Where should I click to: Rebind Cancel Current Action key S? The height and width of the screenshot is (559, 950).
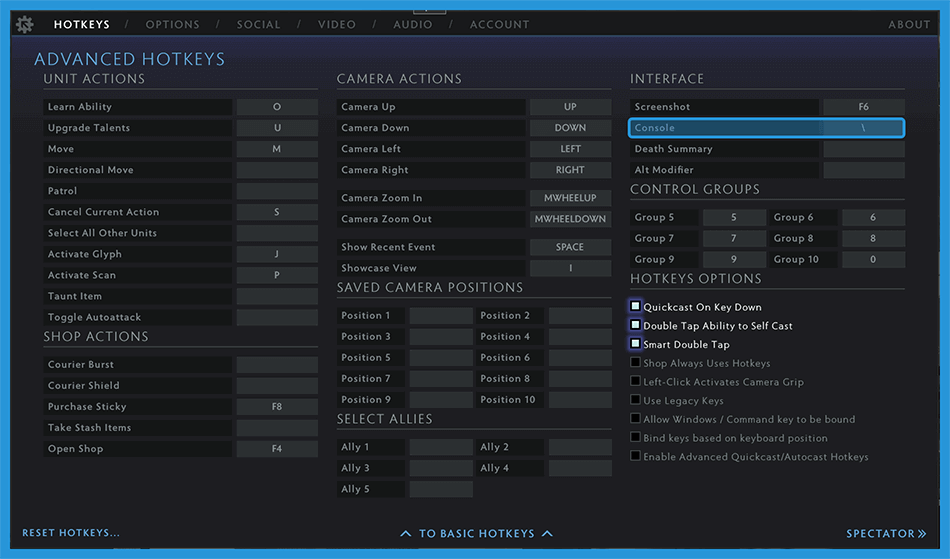(277, 212)
